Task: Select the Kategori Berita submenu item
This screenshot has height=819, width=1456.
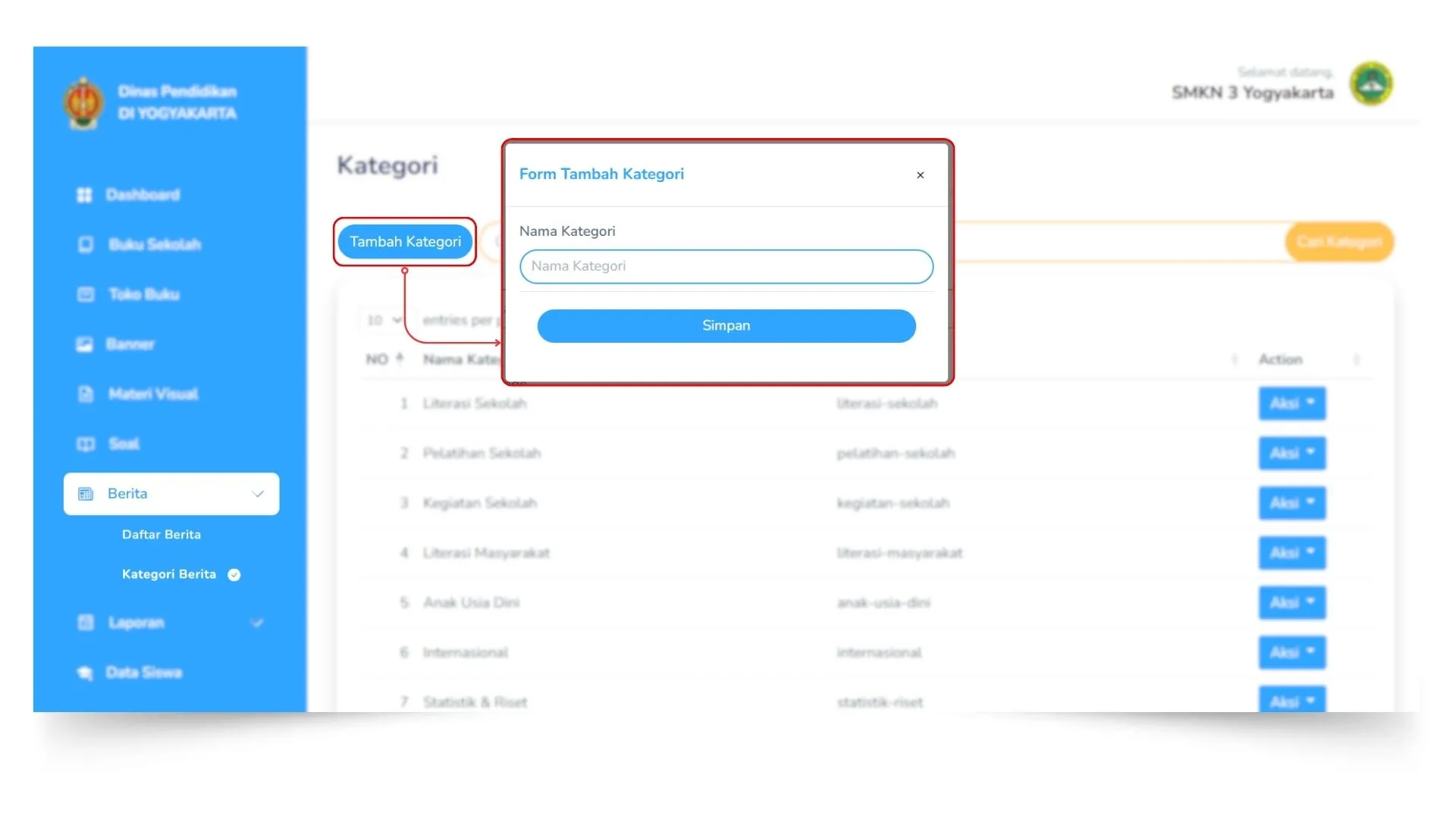Action: pyautogui.click(x=169, y=574)
